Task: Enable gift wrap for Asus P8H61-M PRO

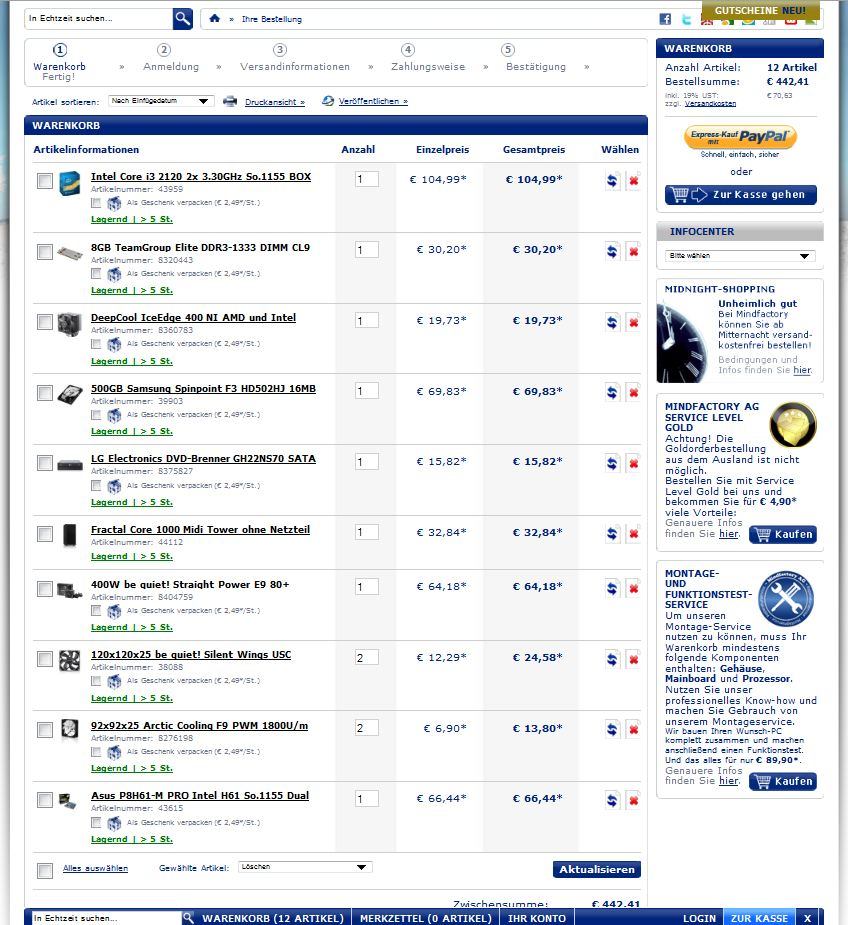Action: point(96,822)
